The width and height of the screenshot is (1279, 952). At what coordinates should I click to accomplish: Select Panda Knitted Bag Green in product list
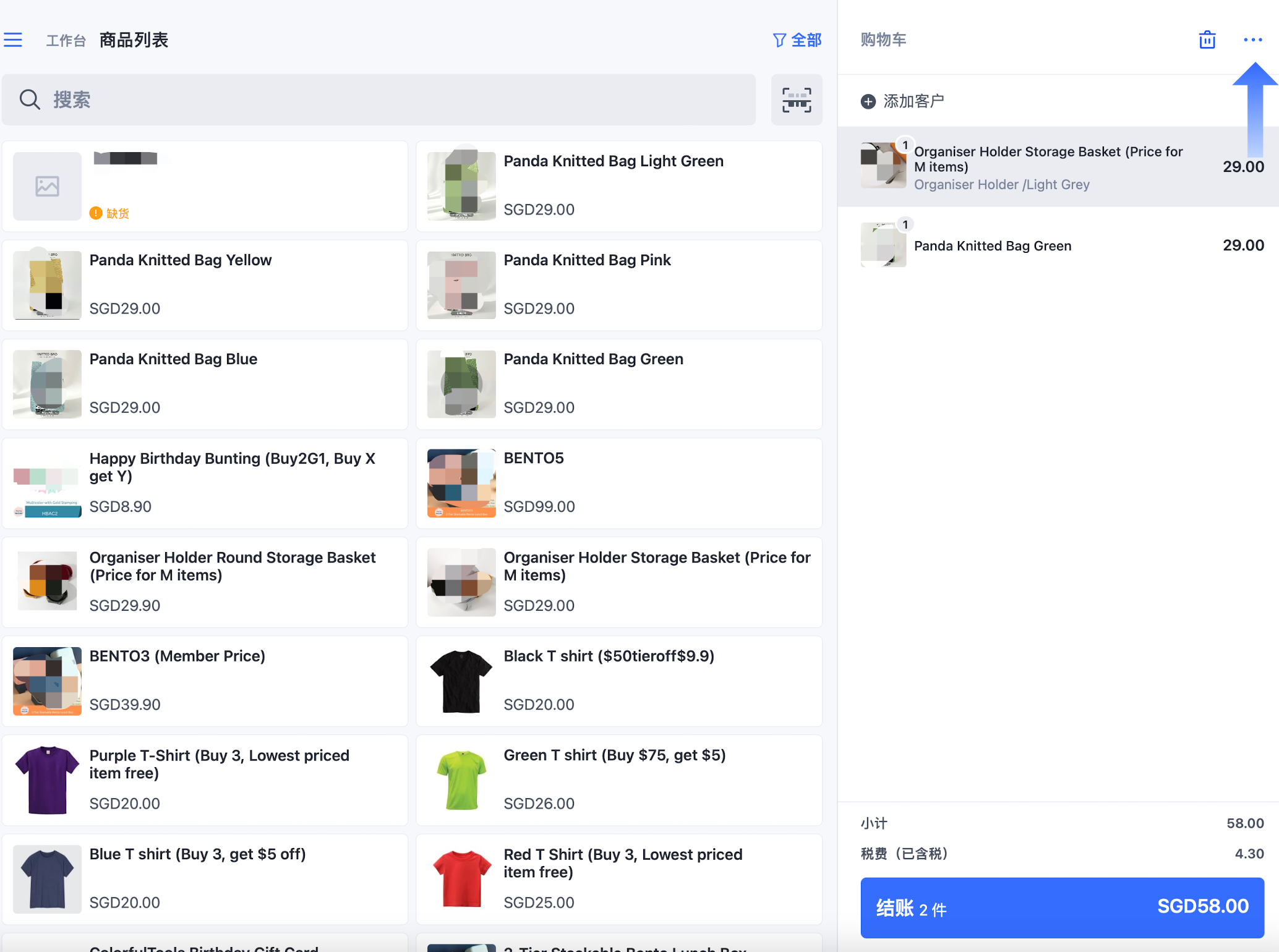tap(619, 384)
